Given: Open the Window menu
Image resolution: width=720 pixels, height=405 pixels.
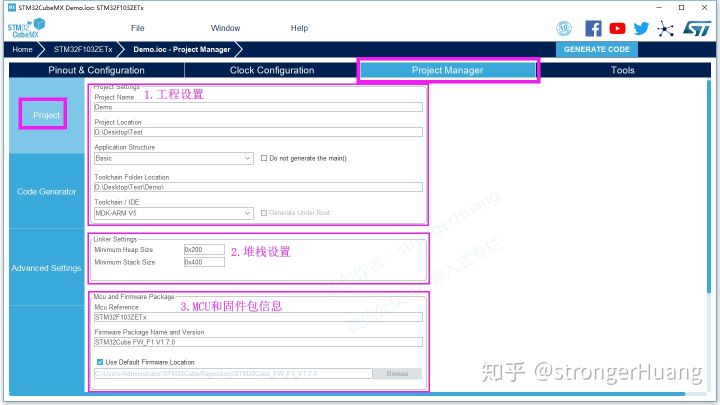Looking at the screenshot, I should point(225,28).
